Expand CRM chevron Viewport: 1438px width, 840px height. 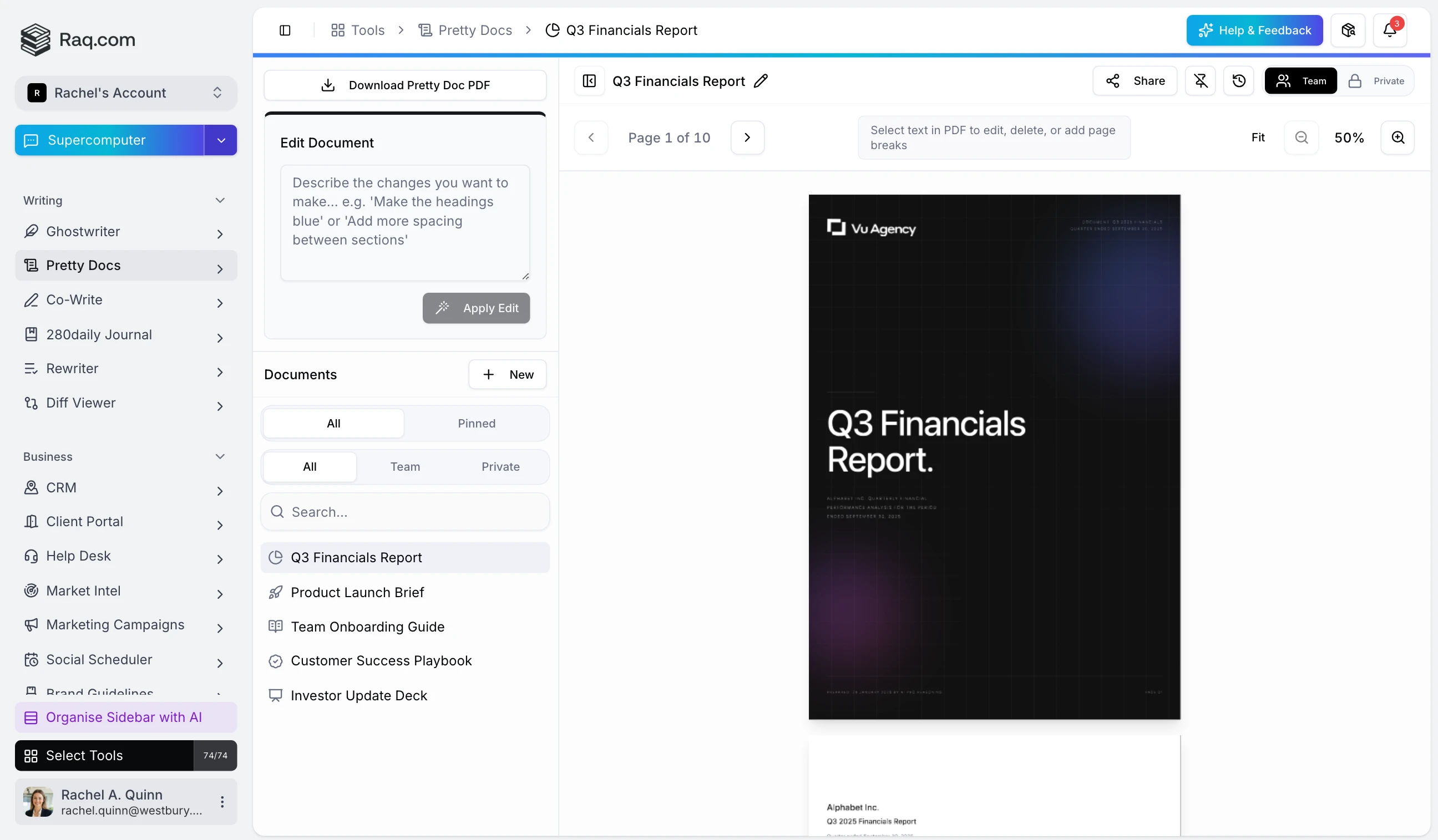pyautogui.click(x=220, y=491)
